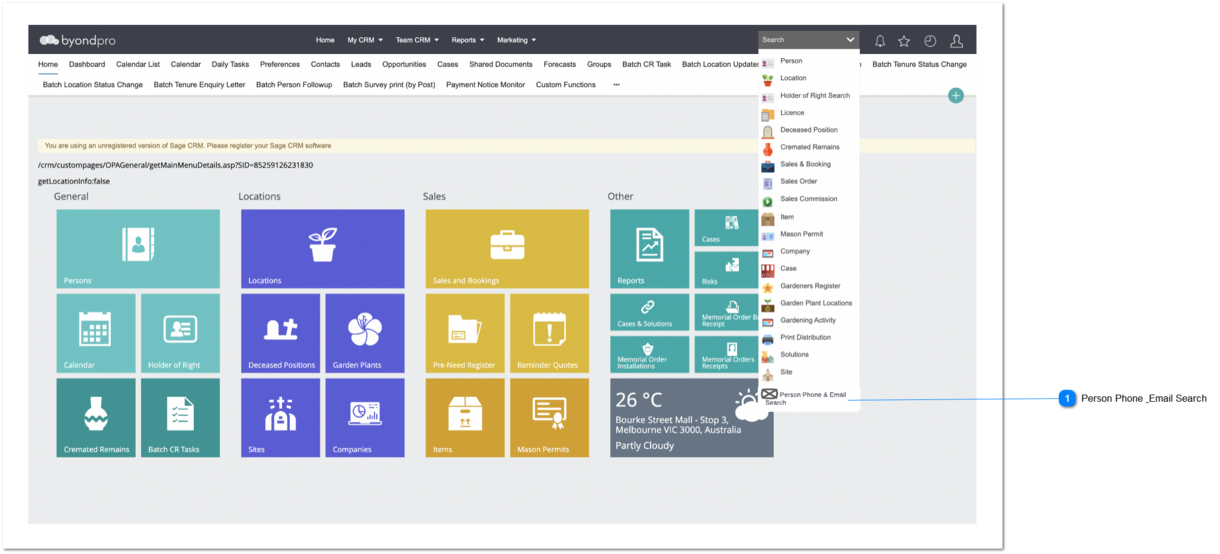Open Batch Location Status Change tab
Viewport: 1220px width, 554px height.
point(93,85)
